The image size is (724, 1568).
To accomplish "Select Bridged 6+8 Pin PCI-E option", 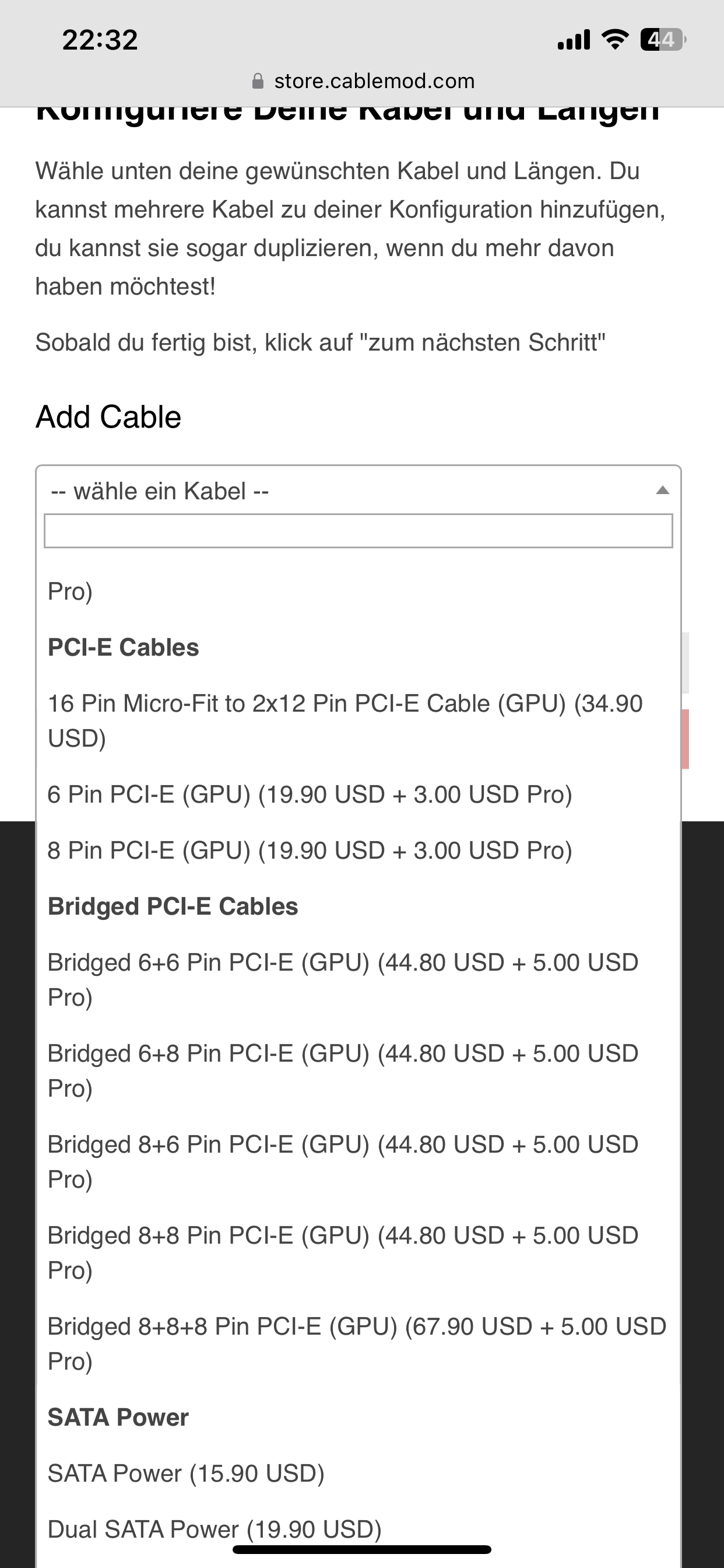I will tap(343, 1070).
